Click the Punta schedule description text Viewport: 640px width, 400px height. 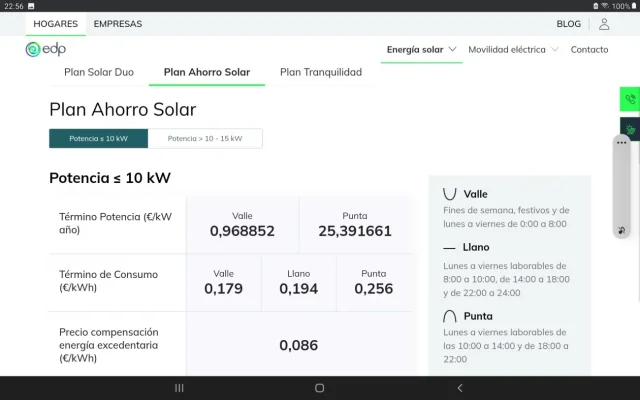(506, 346)
